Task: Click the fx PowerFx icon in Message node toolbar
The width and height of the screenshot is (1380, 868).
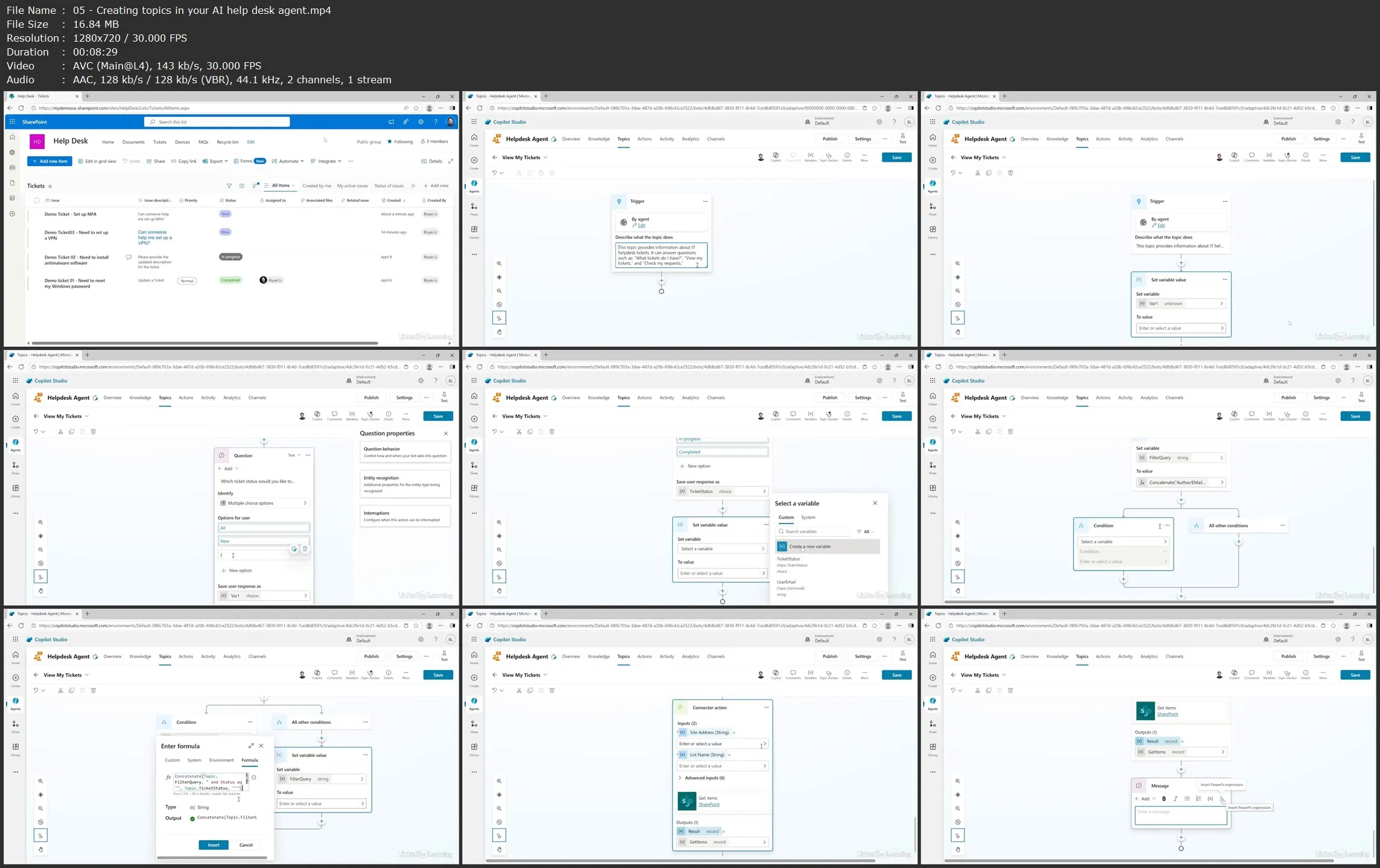Action: point(1222,799)
